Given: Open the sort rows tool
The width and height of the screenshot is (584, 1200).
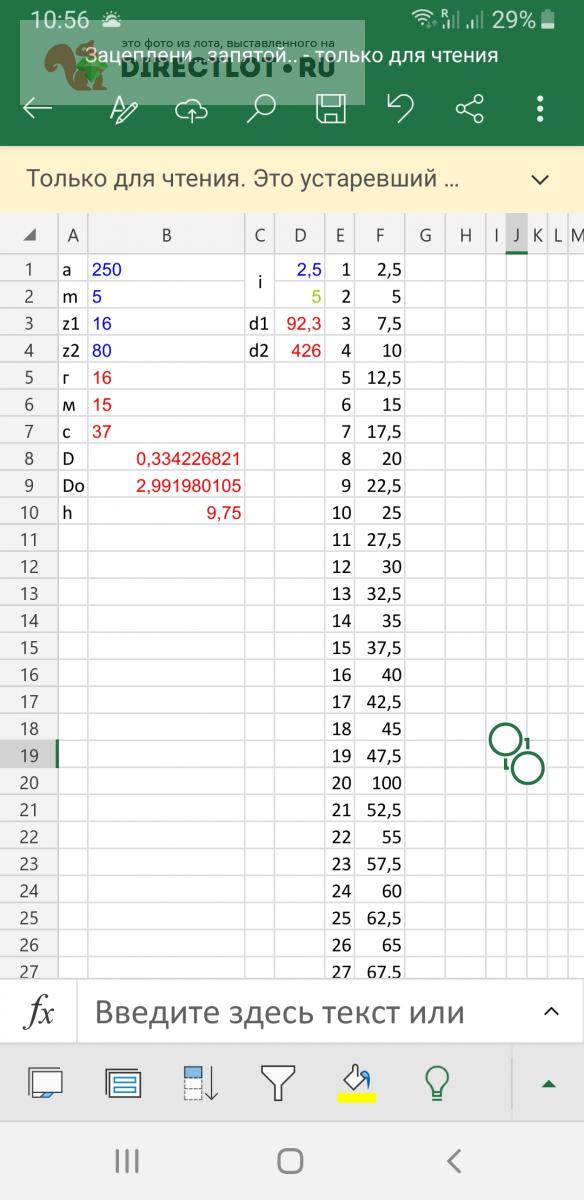Looking at the screenshot, I should (201, 1083).
